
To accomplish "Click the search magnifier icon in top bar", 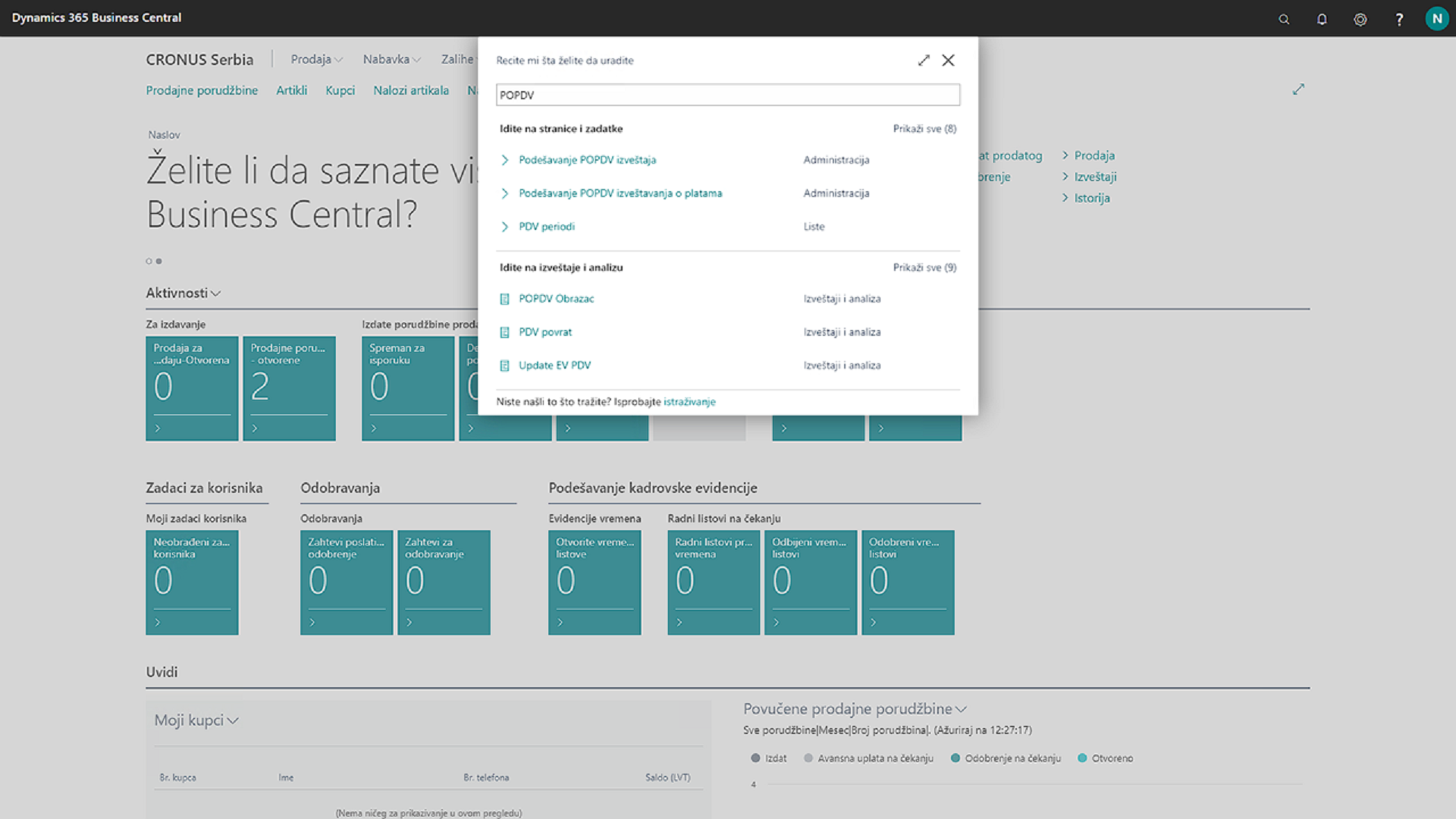I will [1284, 19].
